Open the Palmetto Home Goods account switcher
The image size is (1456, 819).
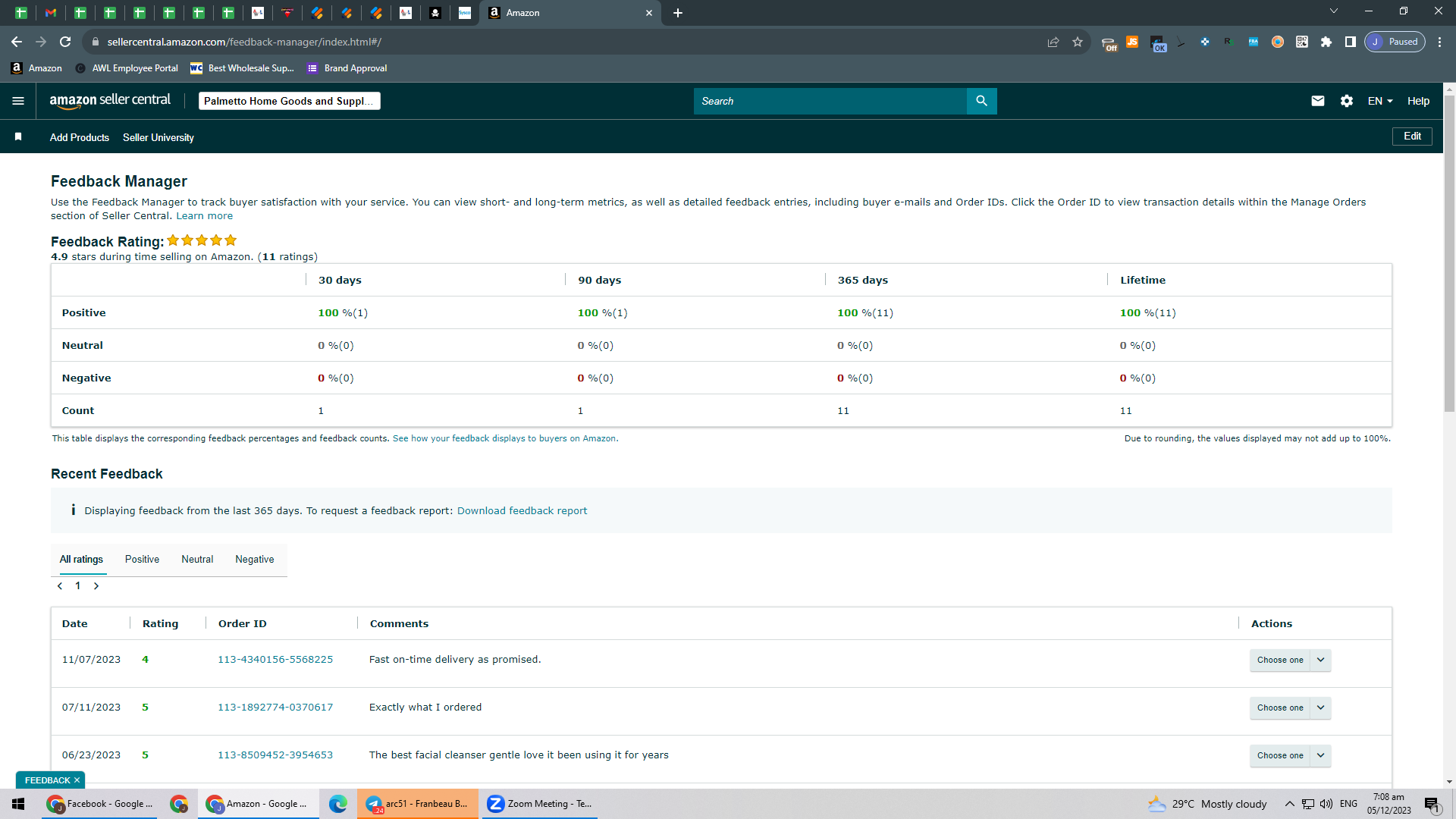click(289, 101)
